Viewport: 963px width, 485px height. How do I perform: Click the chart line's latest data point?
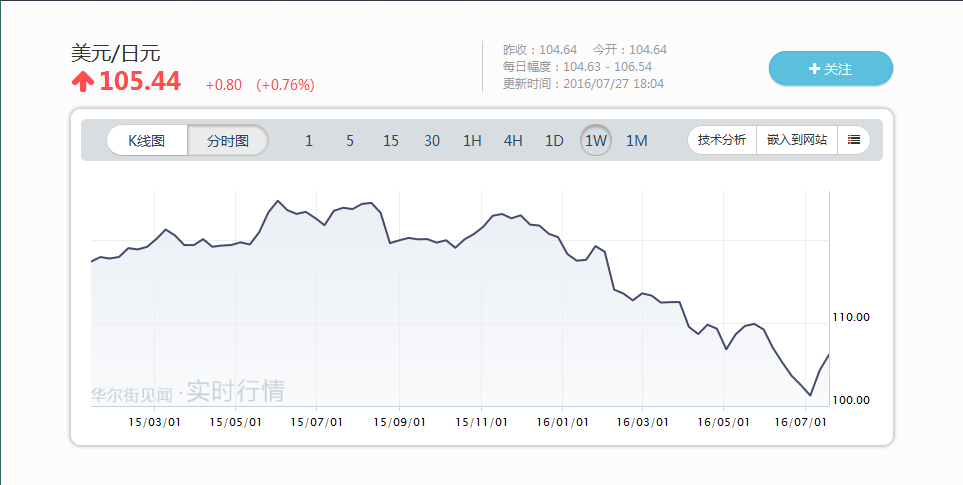pos(829,355)
